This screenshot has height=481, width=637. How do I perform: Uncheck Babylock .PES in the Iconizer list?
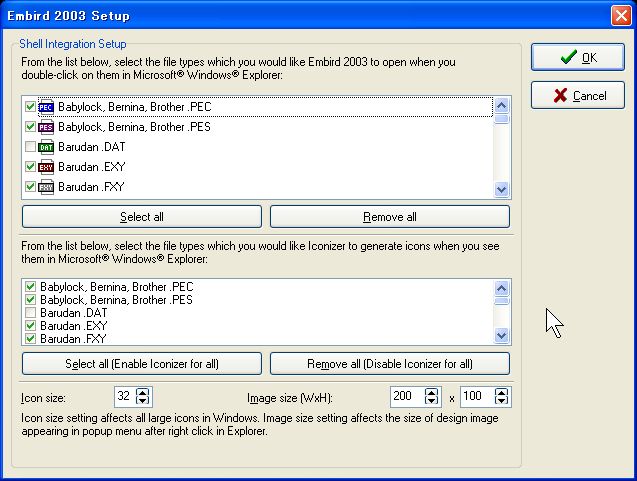tap(30, 299)
